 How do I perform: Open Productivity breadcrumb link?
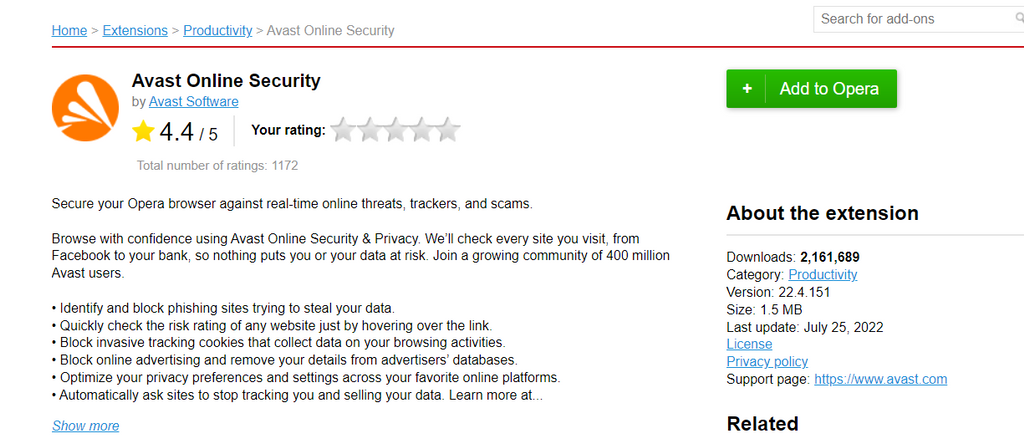click(217, 30)
